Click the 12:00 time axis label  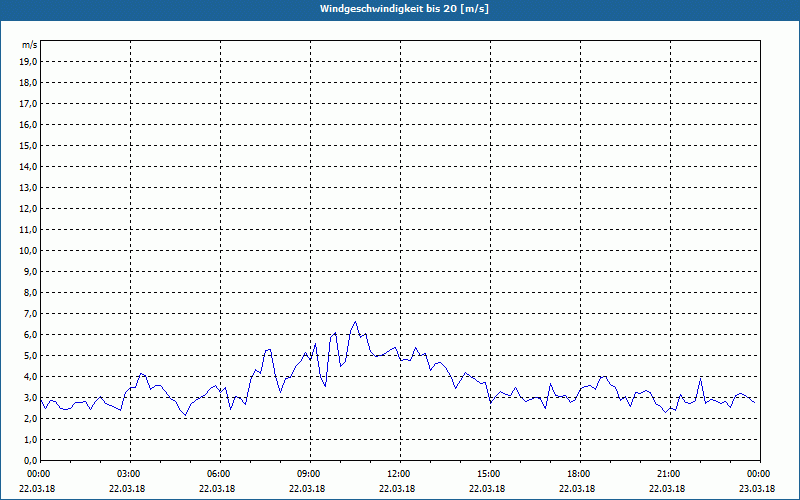pyautogui.click(x=398, y=474)
